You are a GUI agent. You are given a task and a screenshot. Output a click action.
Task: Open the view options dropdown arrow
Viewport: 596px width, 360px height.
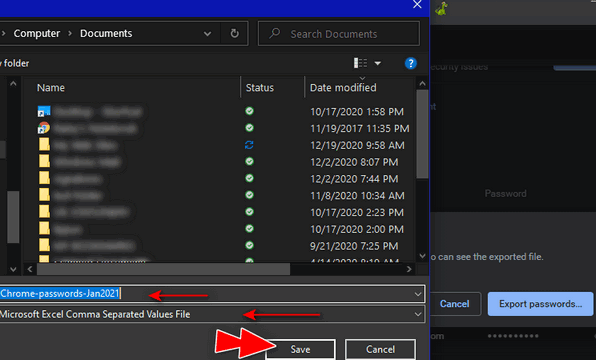click(377, 63)
